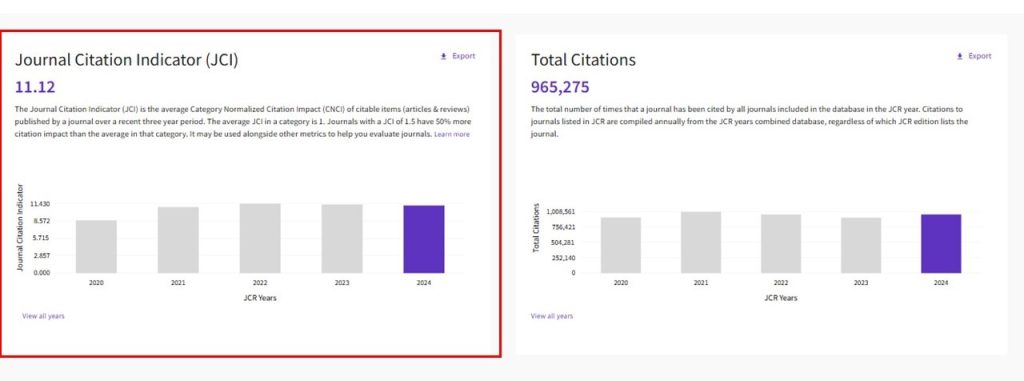Select the 2021 bar in Total Citations chart
The image size is (1024, 381).
pyautogui.click(x=701, y=242)
